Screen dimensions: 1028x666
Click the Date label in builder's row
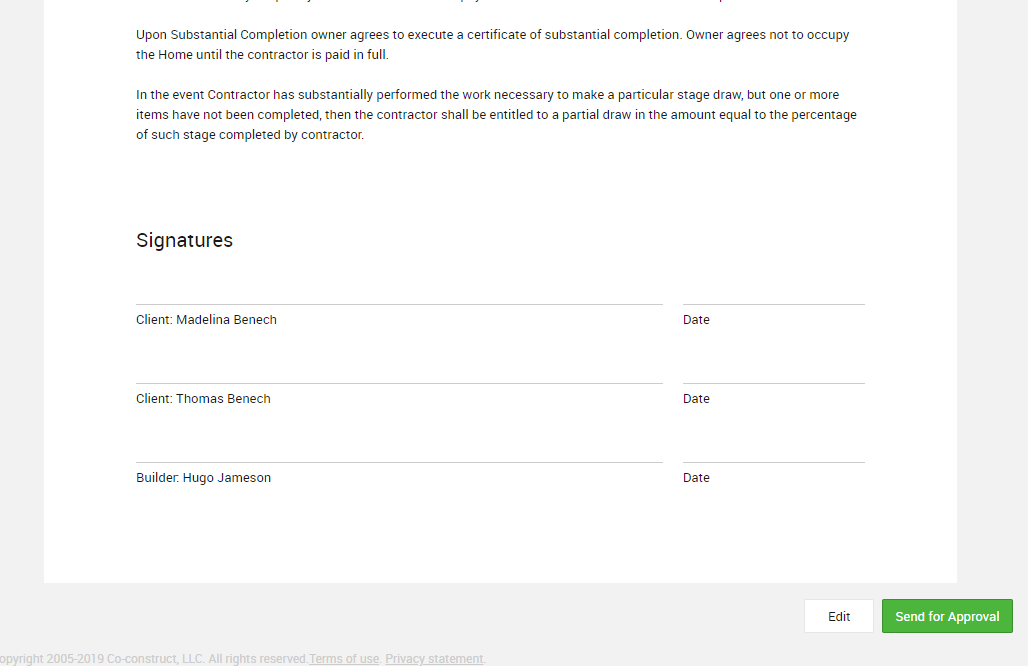pyautogui.click(x=696, y=478)
